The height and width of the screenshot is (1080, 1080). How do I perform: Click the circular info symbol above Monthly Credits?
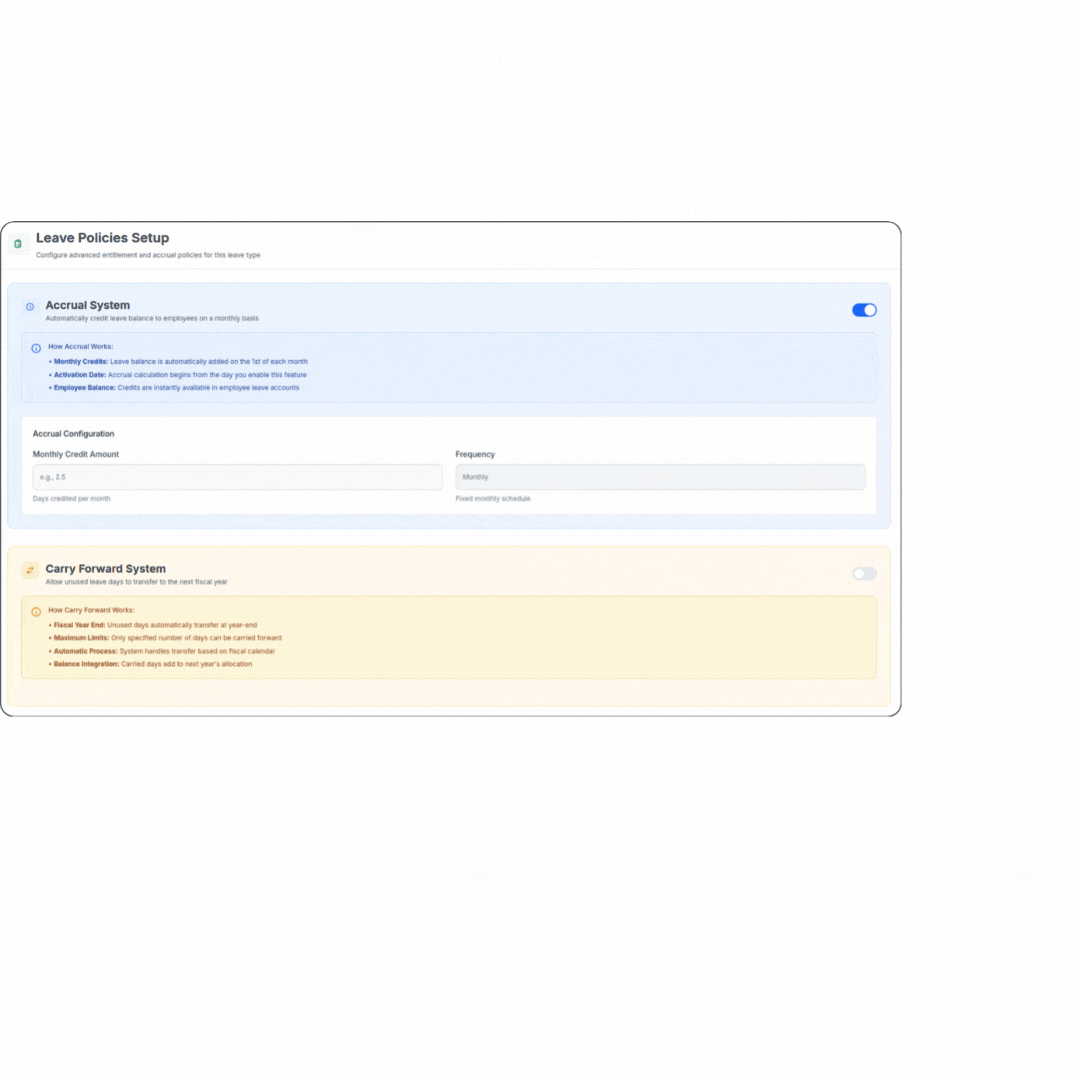36,346
